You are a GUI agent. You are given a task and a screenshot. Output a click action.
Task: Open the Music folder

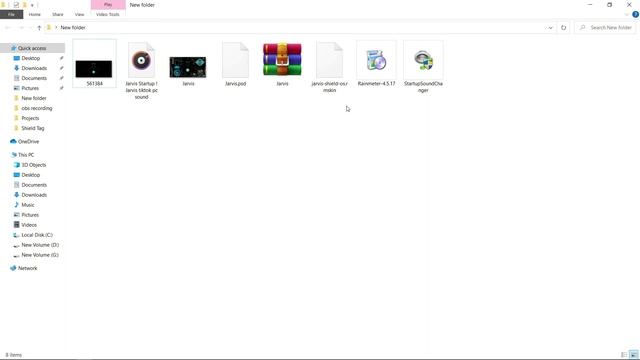point(28,205)
